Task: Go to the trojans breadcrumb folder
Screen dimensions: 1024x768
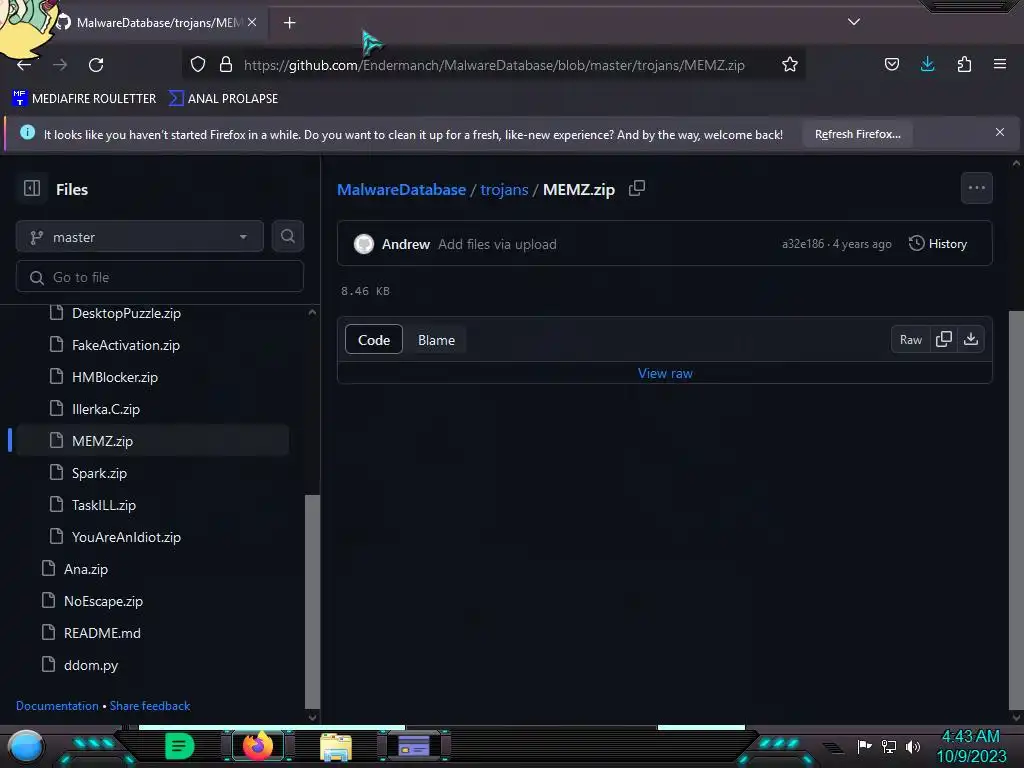Action: [504, 189]
